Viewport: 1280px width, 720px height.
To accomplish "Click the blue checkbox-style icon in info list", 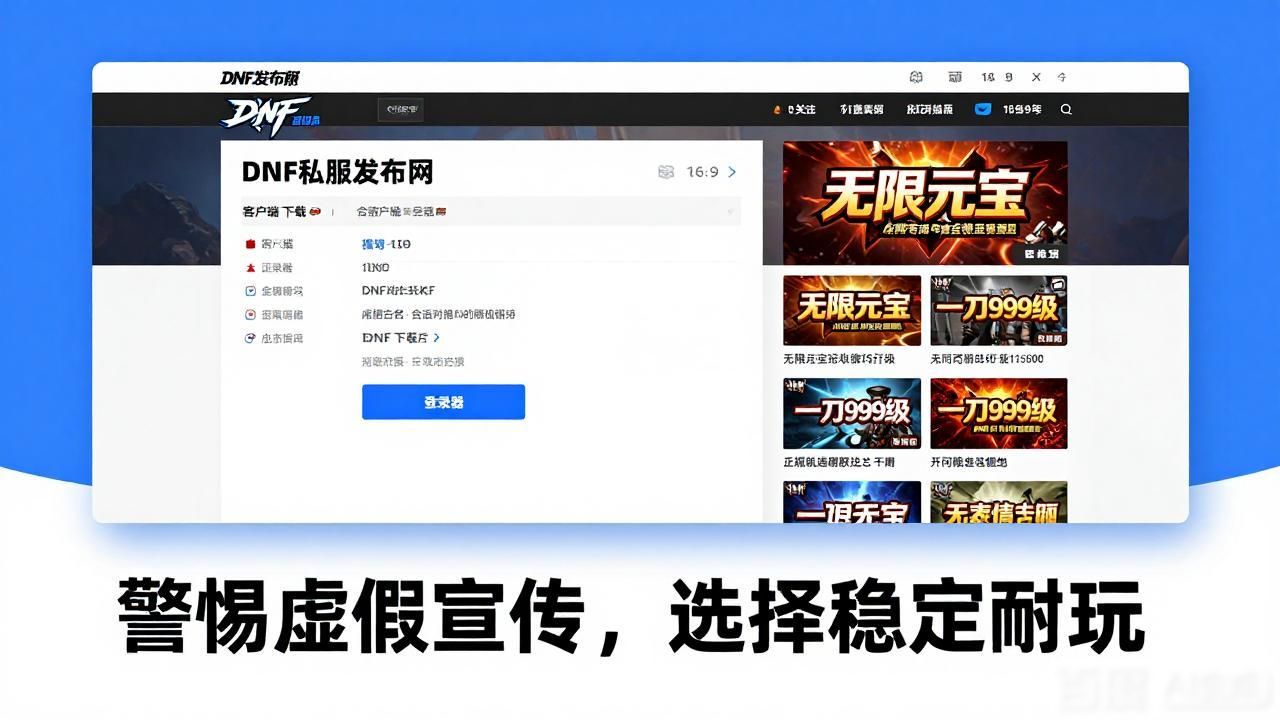I will click(250, 291).
